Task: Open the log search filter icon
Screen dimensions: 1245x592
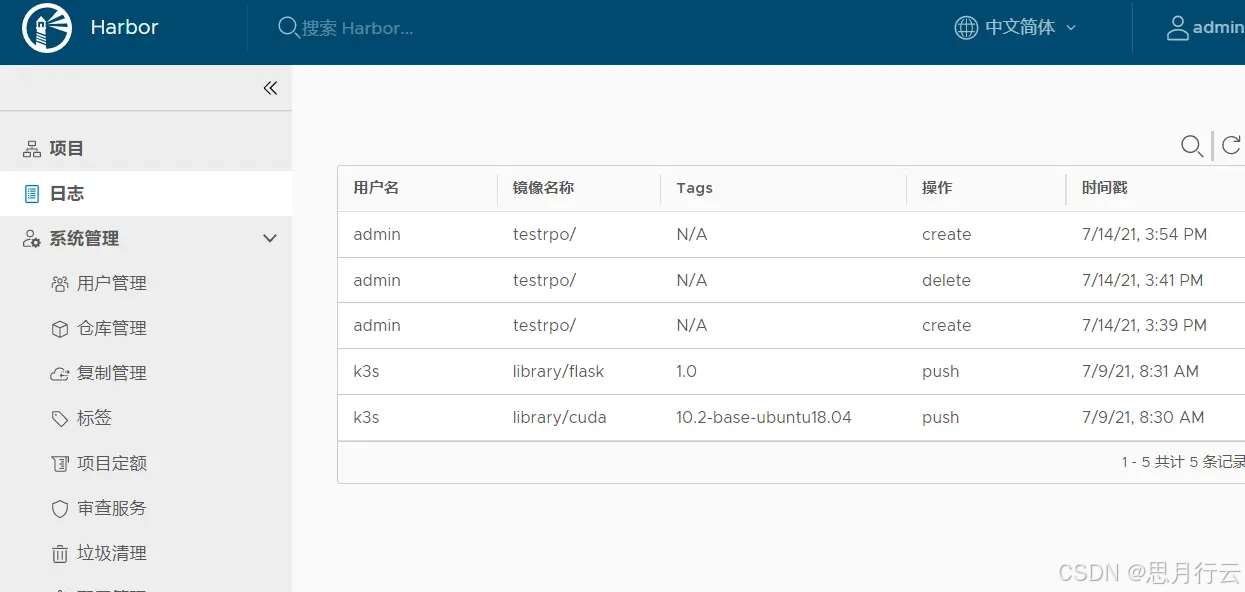Action: point(1191,146)
